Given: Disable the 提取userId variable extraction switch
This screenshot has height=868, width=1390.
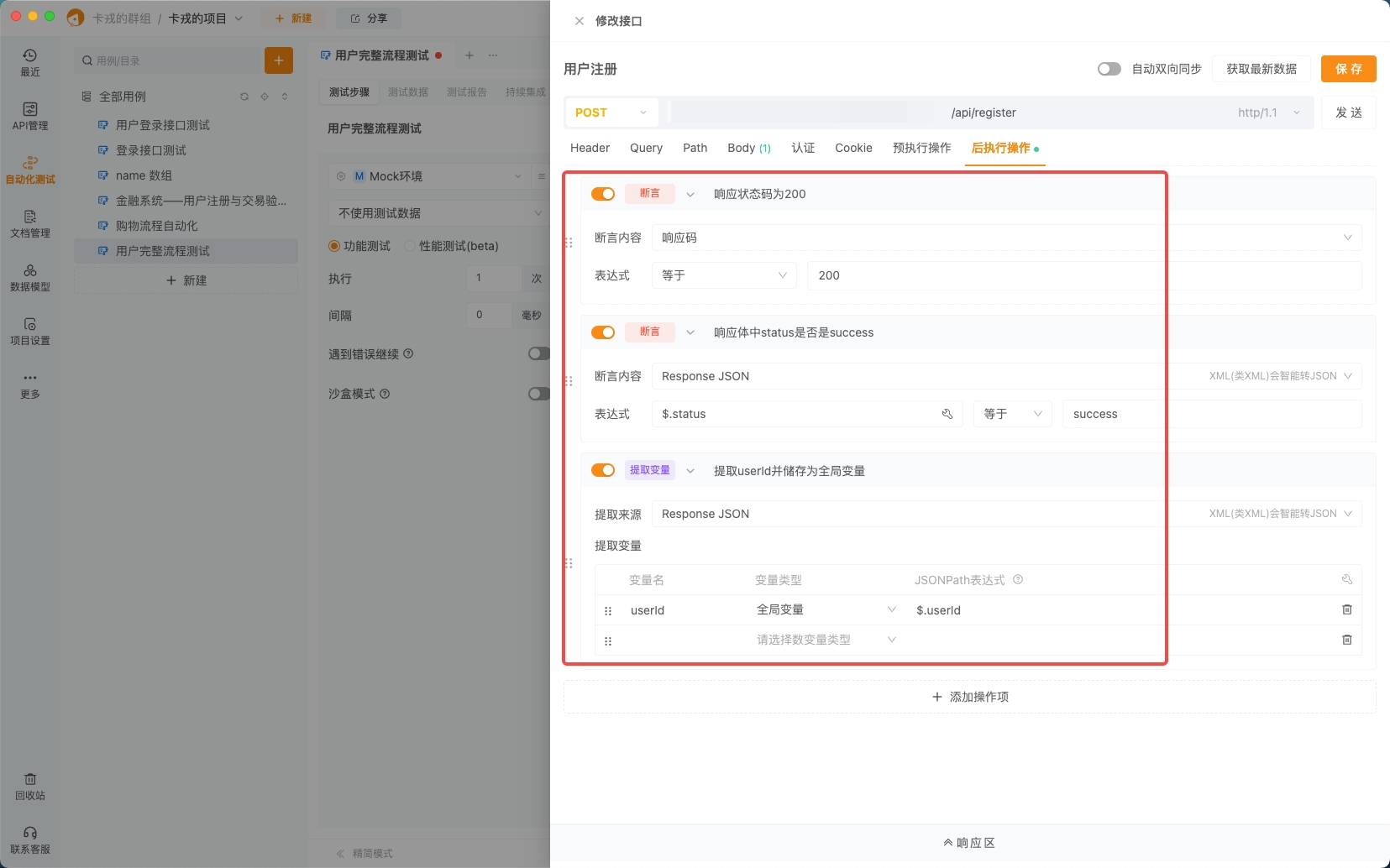Looking at the screenshot, I should (x=603, y=470).
